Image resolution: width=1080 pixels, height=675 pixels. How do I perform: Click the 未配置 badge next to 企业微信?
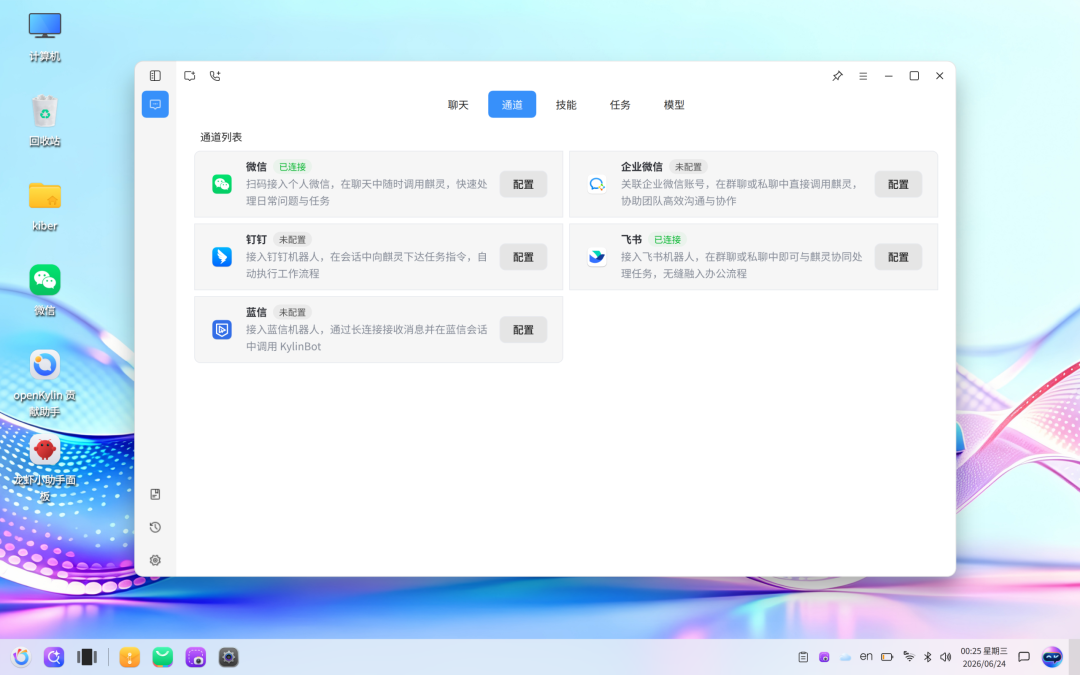pos(688,167)
